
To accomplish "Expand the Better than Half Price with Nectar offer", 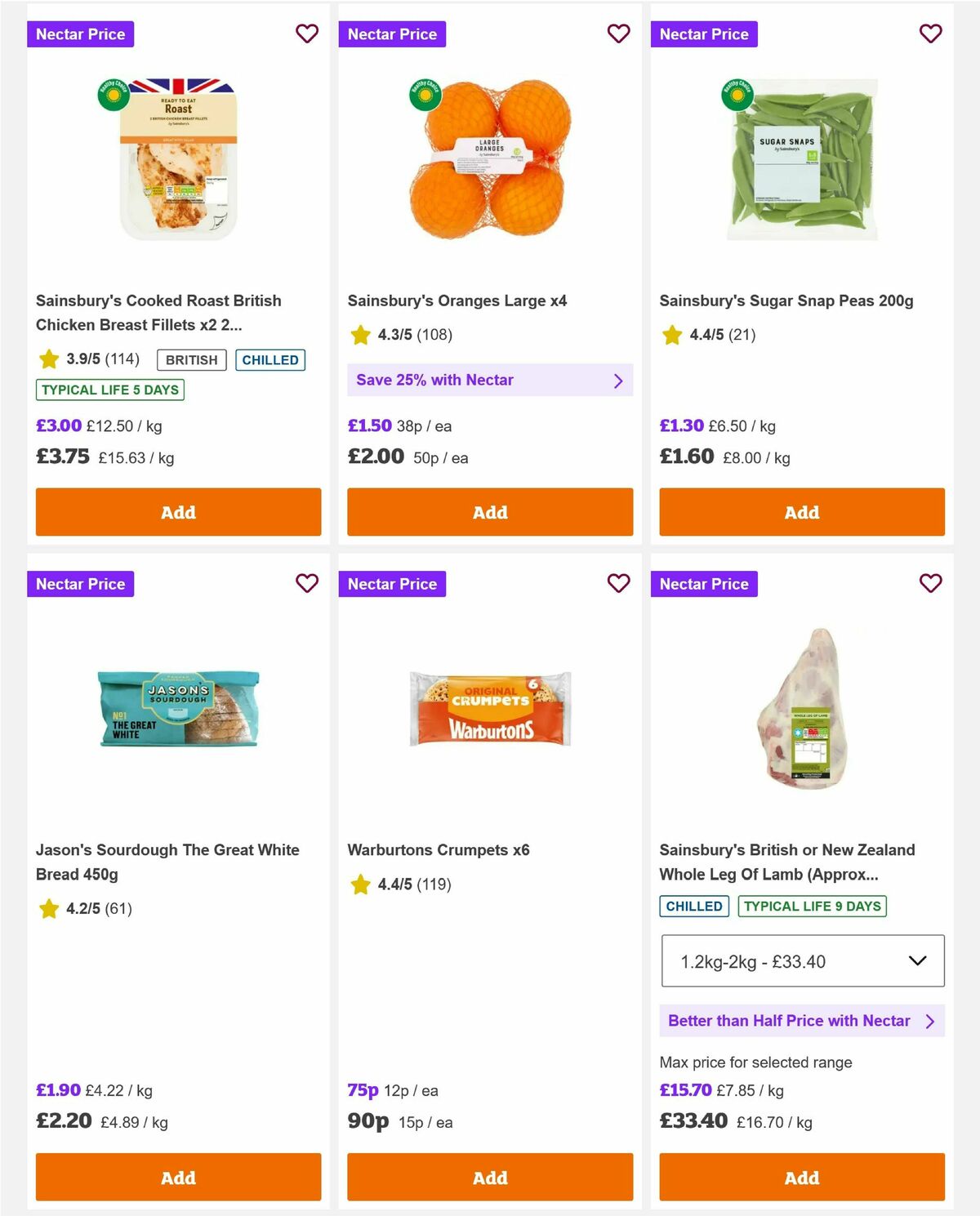I will [801, 1020].
